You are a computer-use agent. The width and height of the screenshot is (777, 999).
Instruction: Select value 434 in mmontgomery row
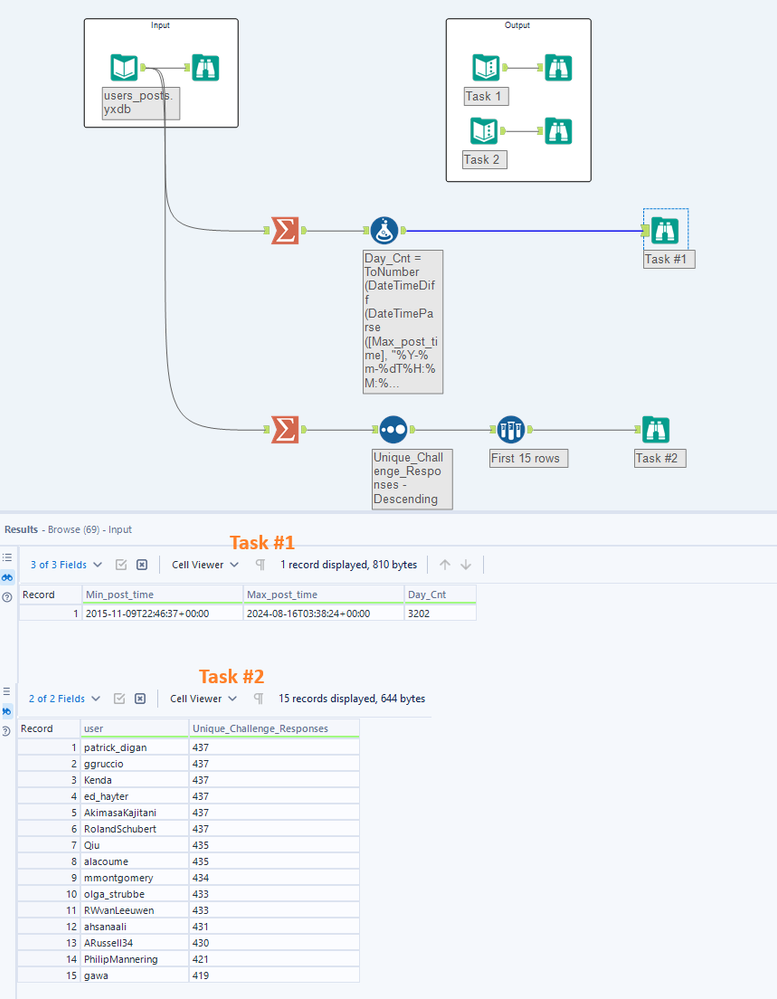(x=274, y=878)
